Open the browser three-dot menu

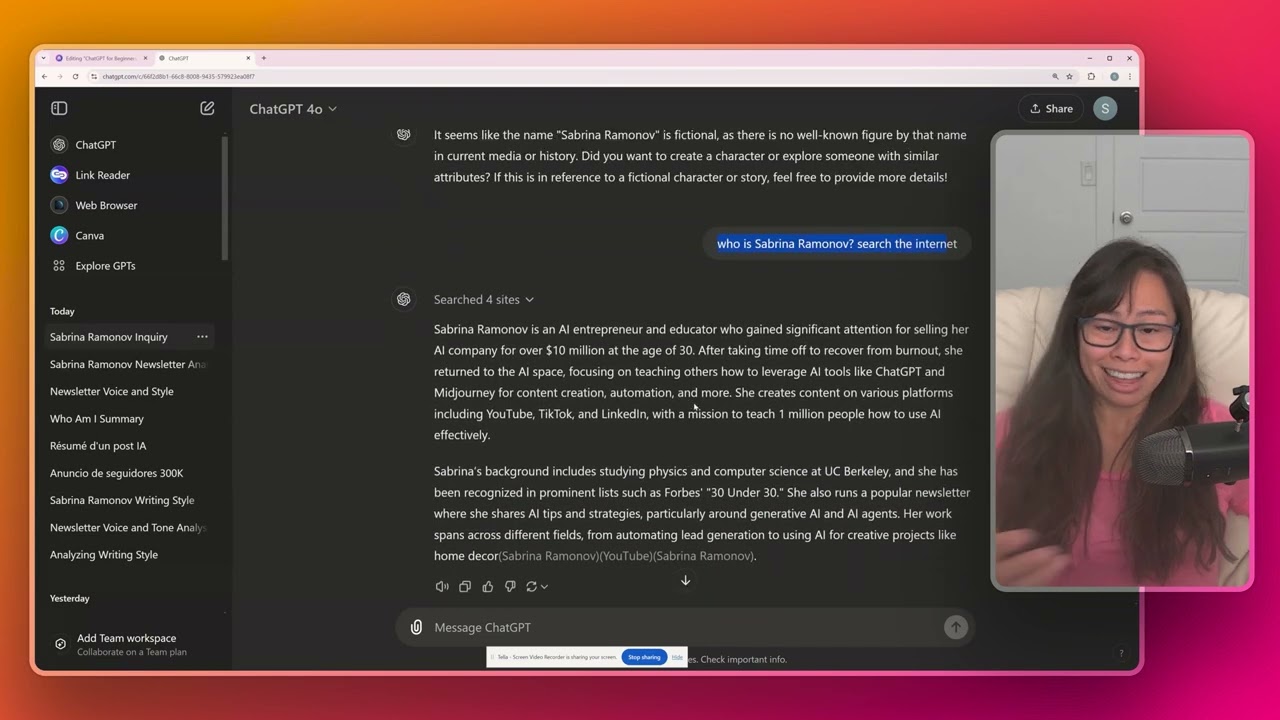click(1130, 76)
